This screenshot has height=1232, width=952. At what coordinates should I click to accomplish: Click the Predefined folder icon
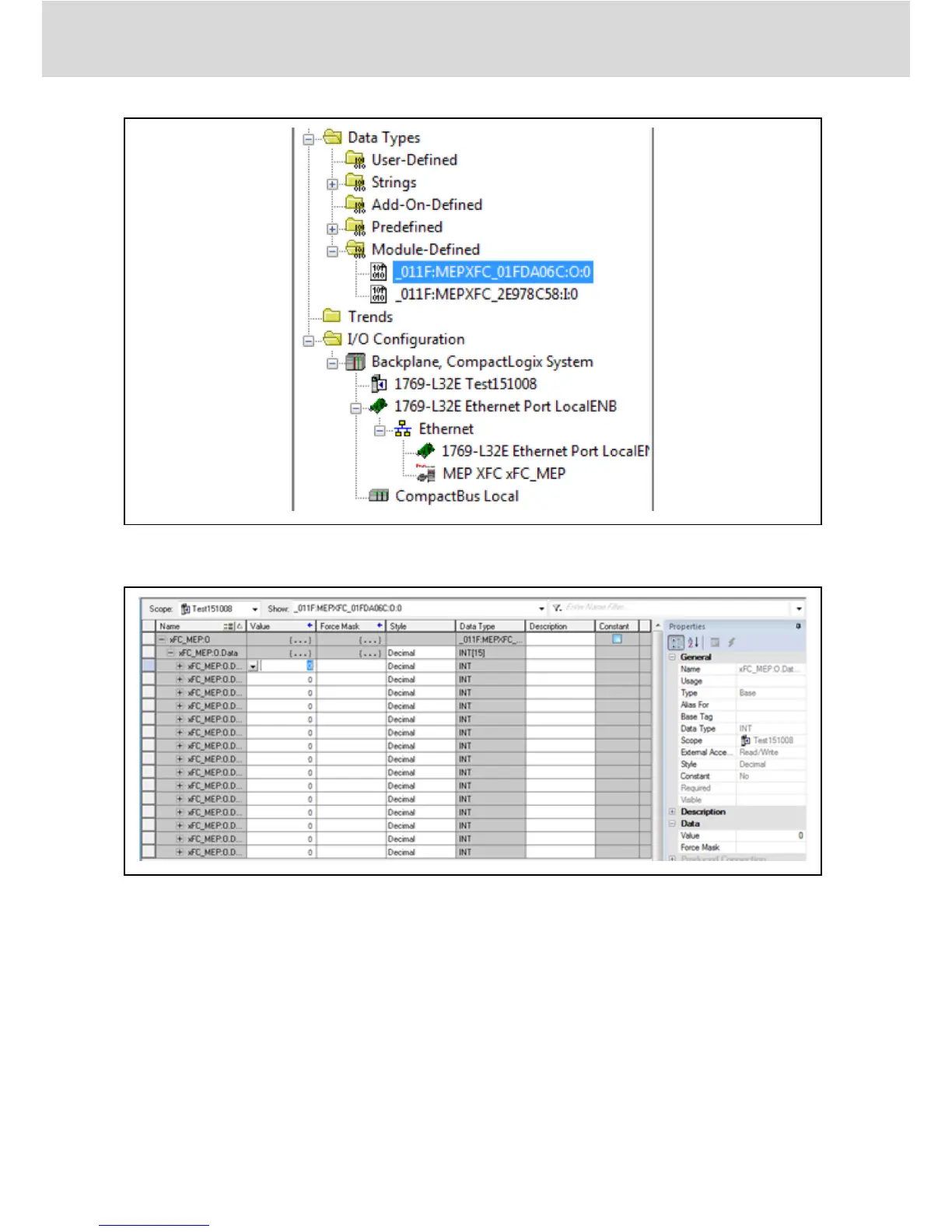tap(355, 228)
